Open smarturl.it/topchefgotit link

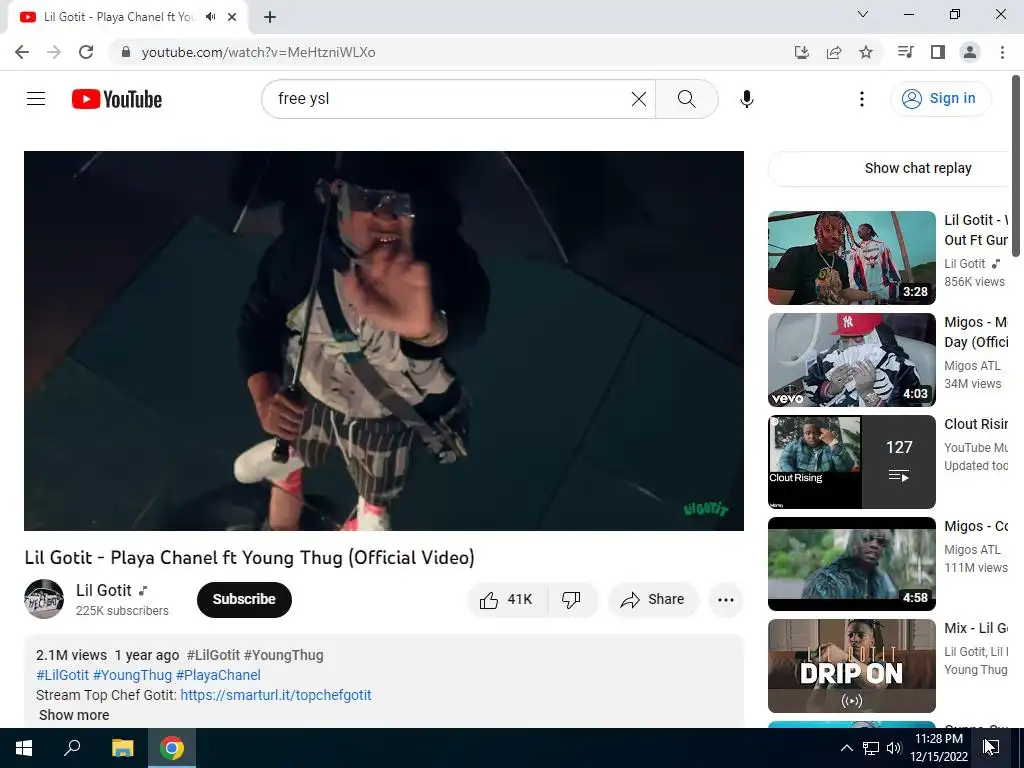(276, 695)
